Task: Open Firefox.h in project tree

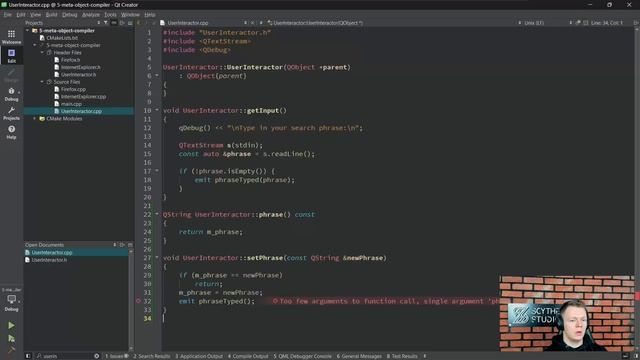Action: [70, 60]
